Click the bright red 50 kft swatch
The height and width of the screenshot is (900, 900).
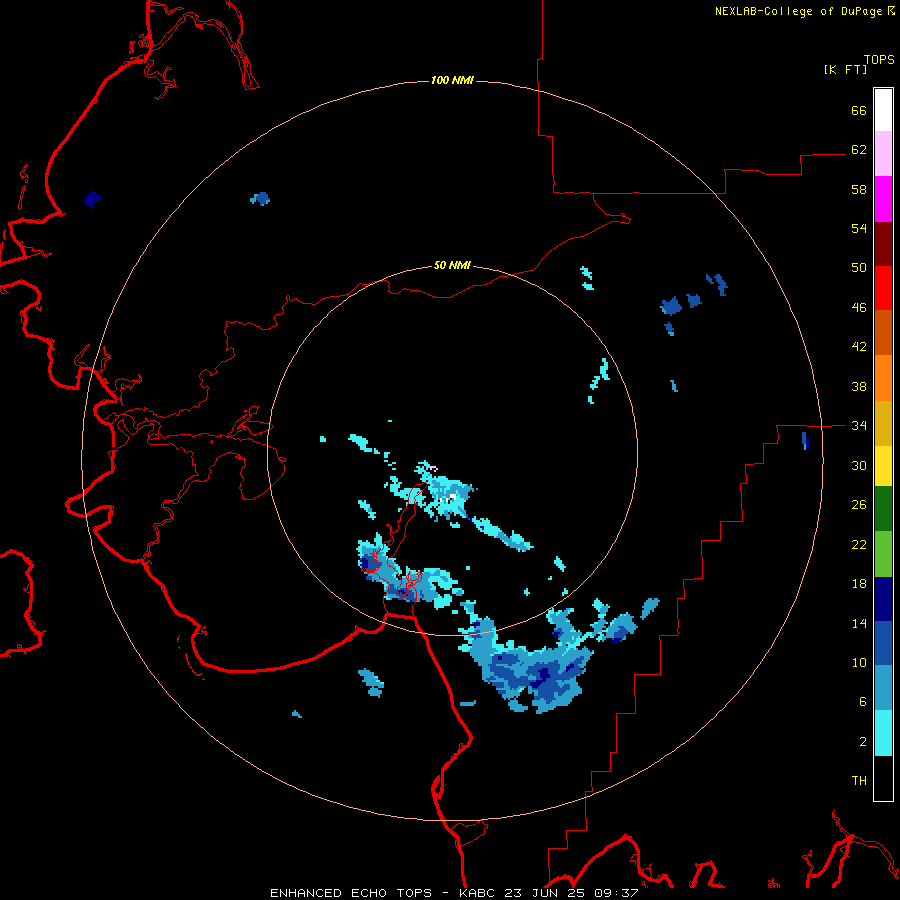pyautogui.click(x=883, y=288)
